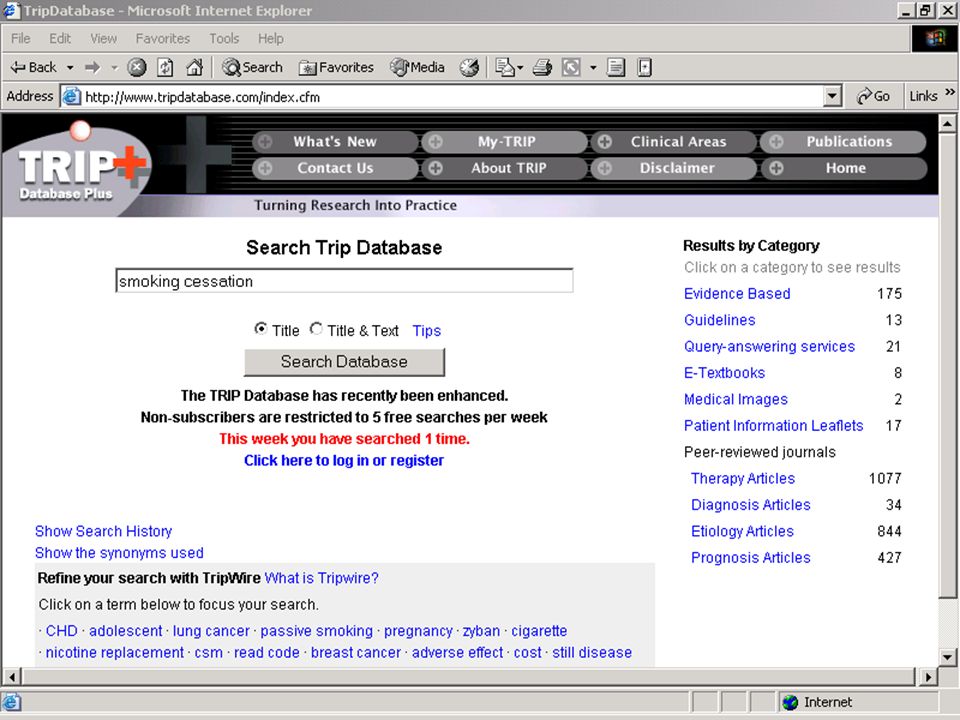The width and height of the screenshot is (960, 720).
Task: Click the Edit page toolbar icon
Action: click(x=571, y=67)
